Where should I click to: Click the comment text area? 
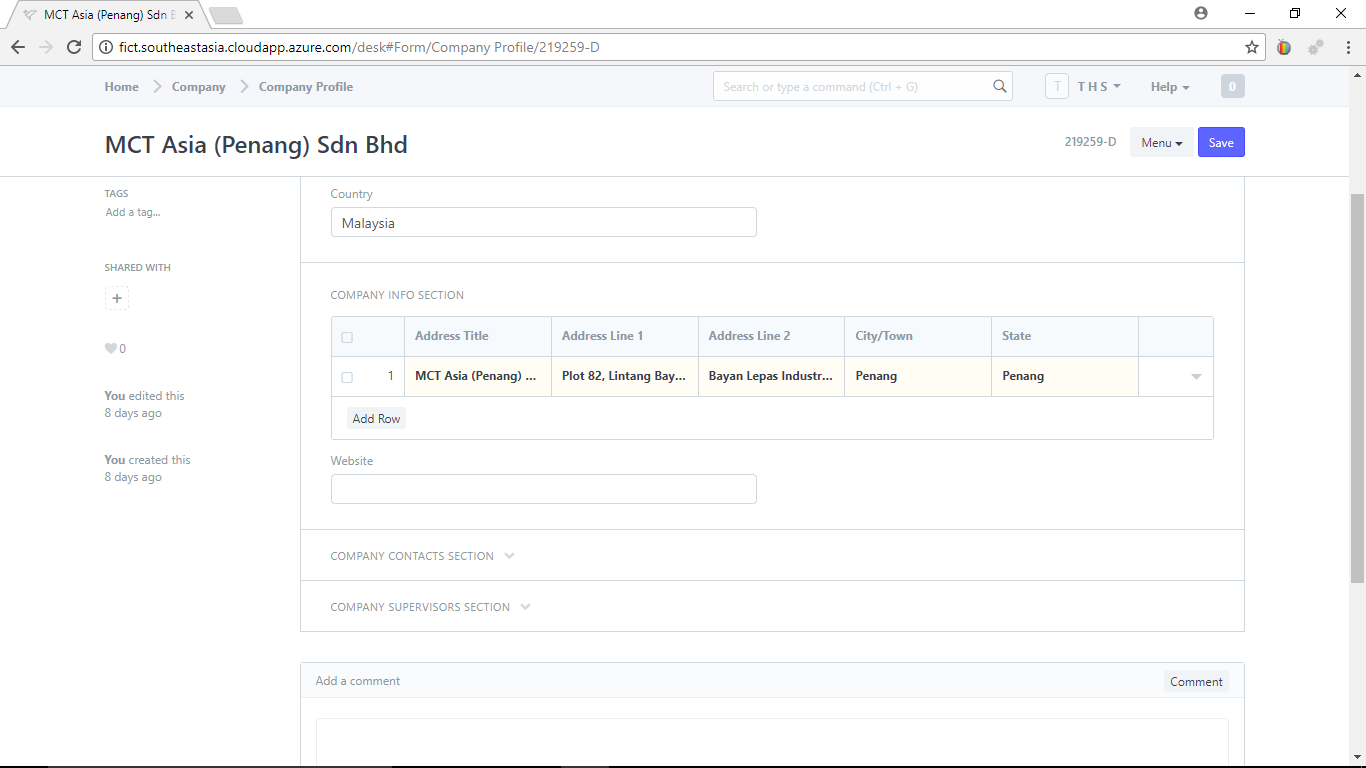772,742
